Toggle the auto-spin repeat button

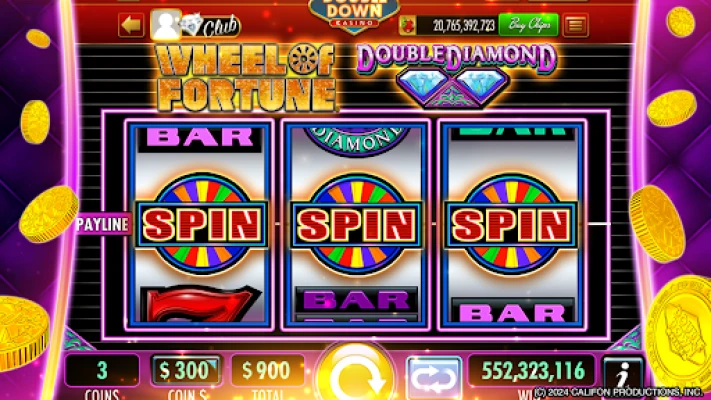tap(434, 376)
